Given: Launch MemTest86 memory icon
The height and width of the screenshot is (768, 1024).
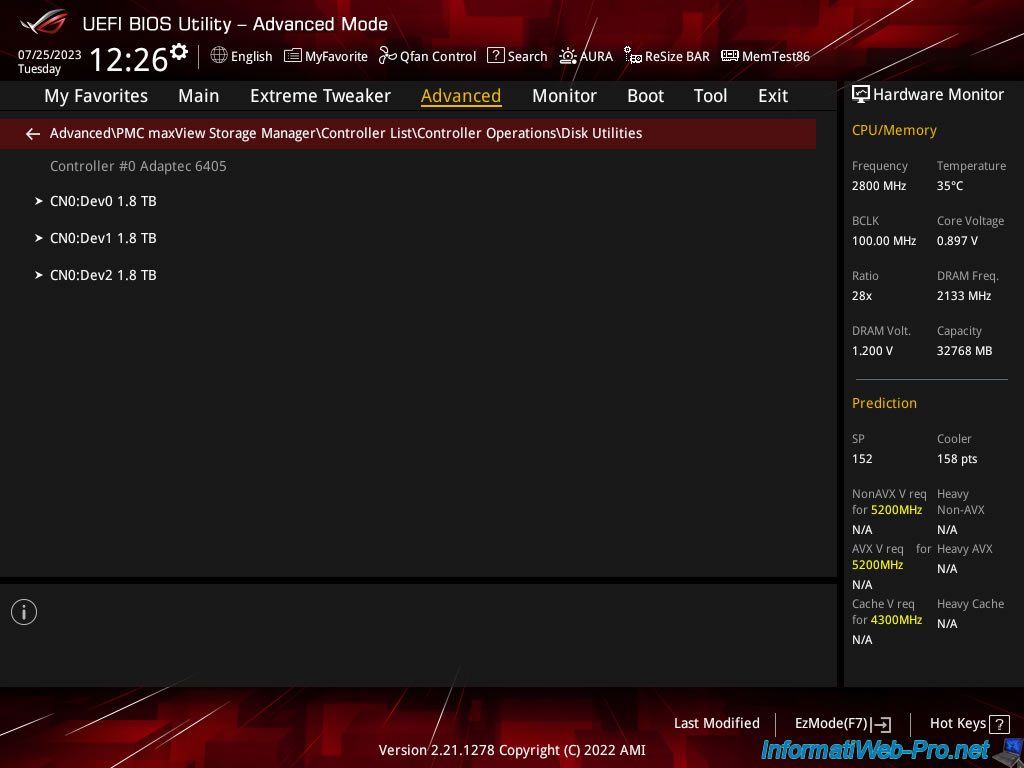Looking at the screenshot, I should [x=729, y=56].
